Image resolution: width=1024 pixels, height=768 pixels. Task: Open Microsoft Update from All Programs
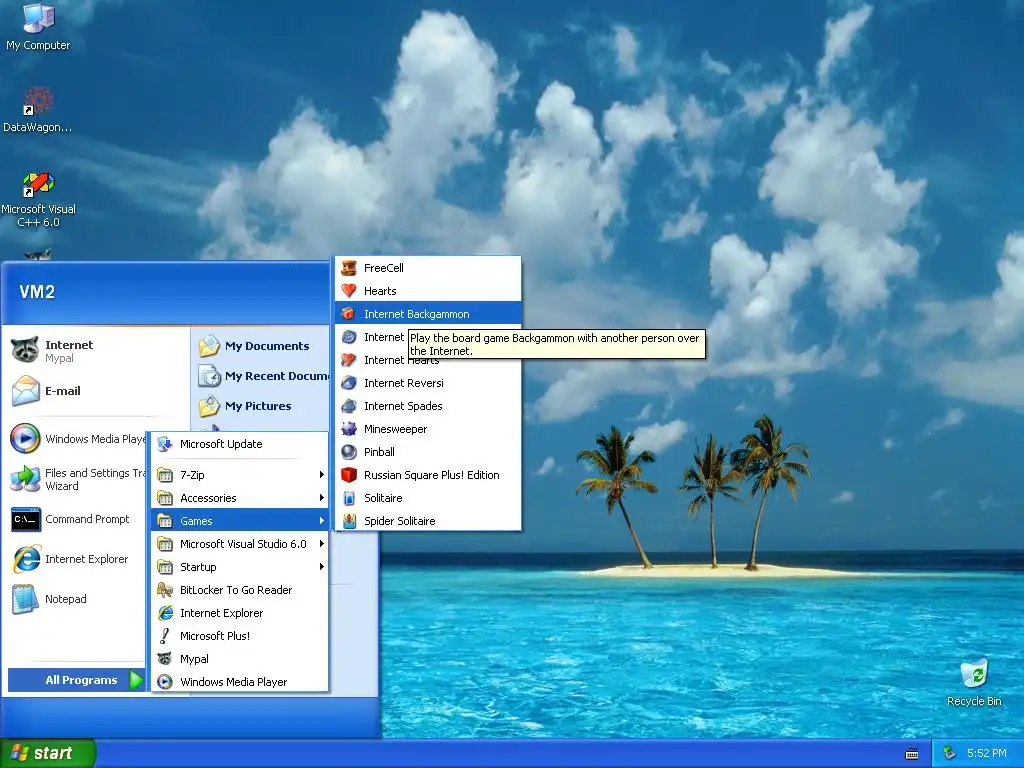pos(240,444)
